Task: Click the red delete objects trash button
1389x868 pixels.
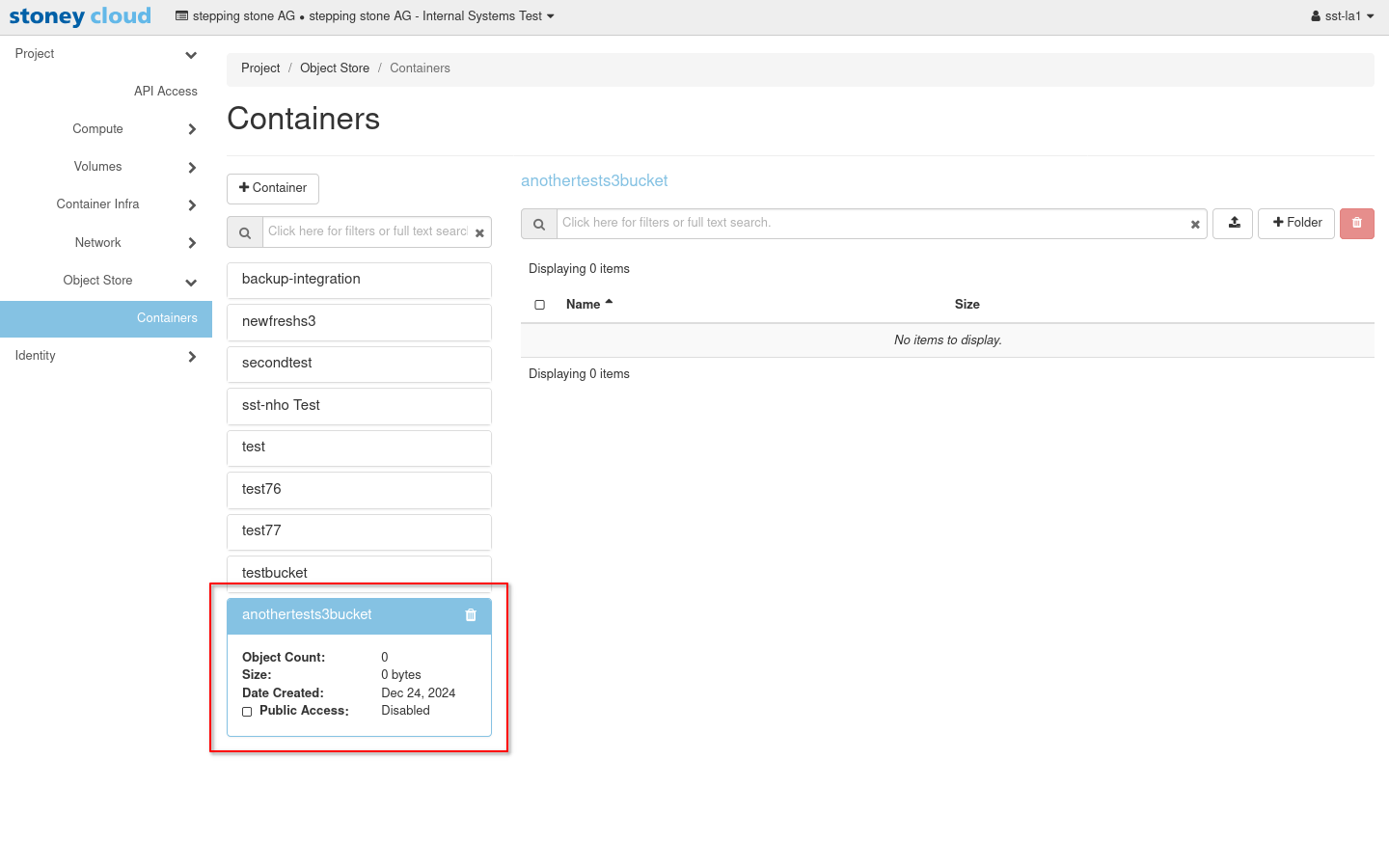Action: click(x=1356, y=223)
